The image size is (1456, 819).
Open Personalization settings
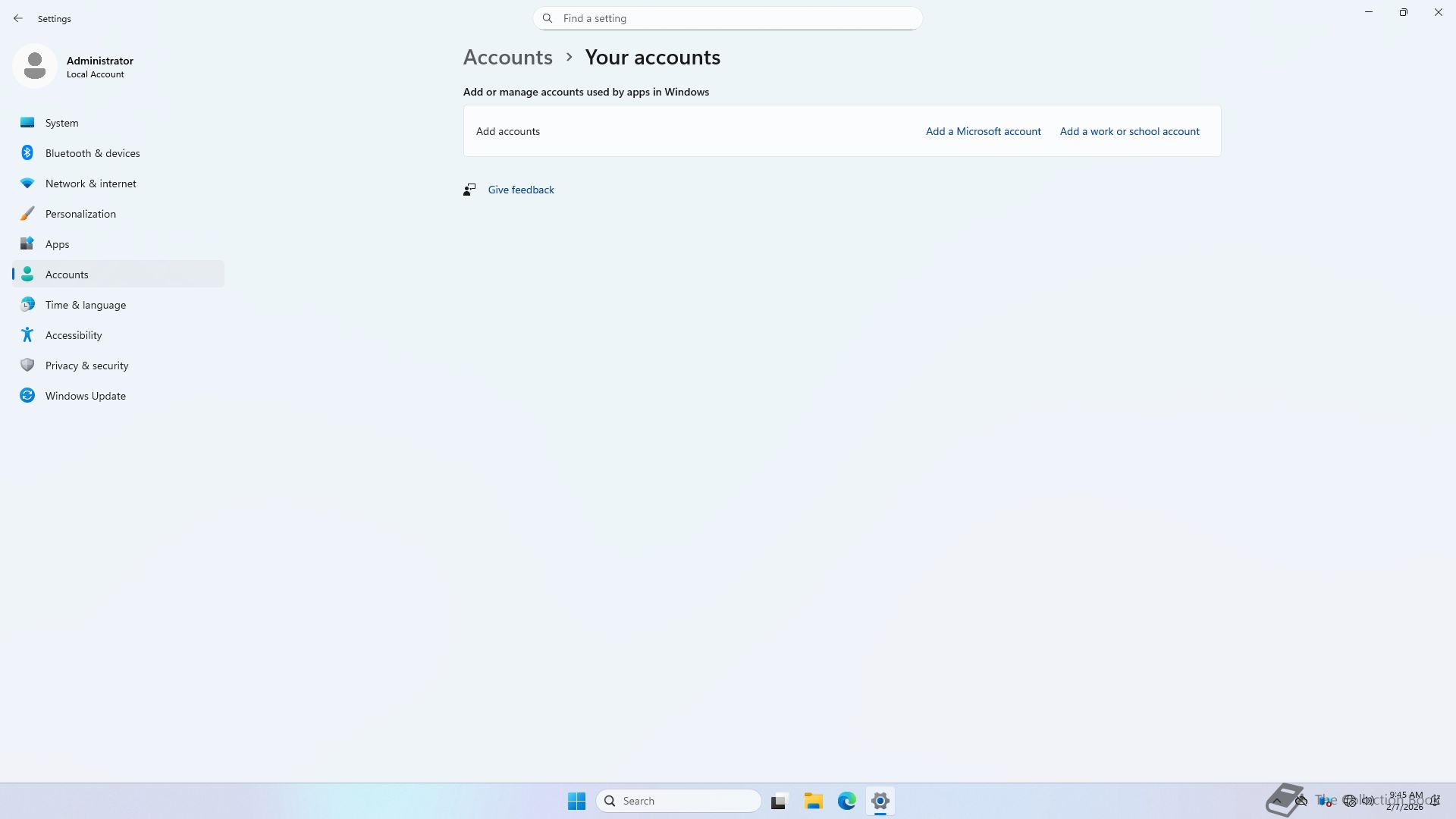(80, 214)
